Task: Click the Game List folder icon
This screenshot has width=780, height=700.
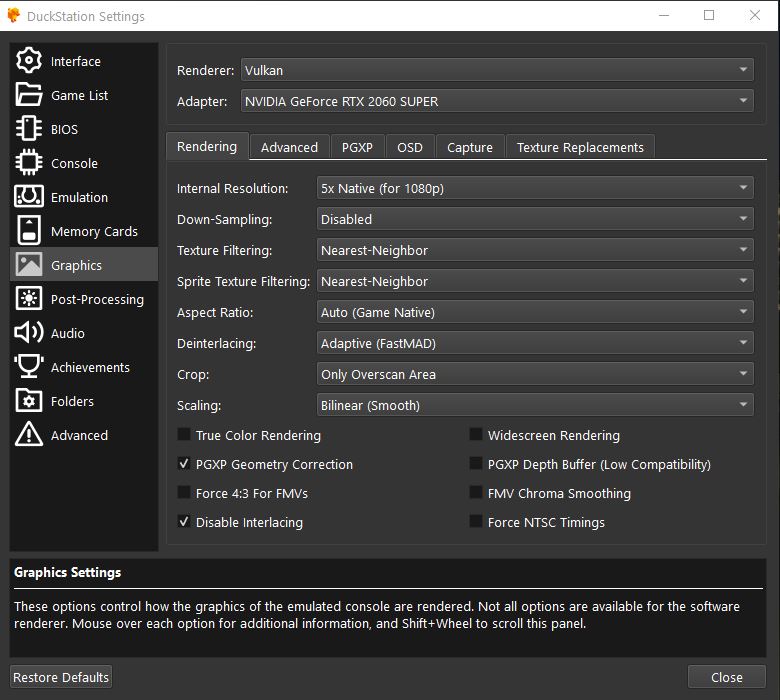Action: [x=29, y=95]
